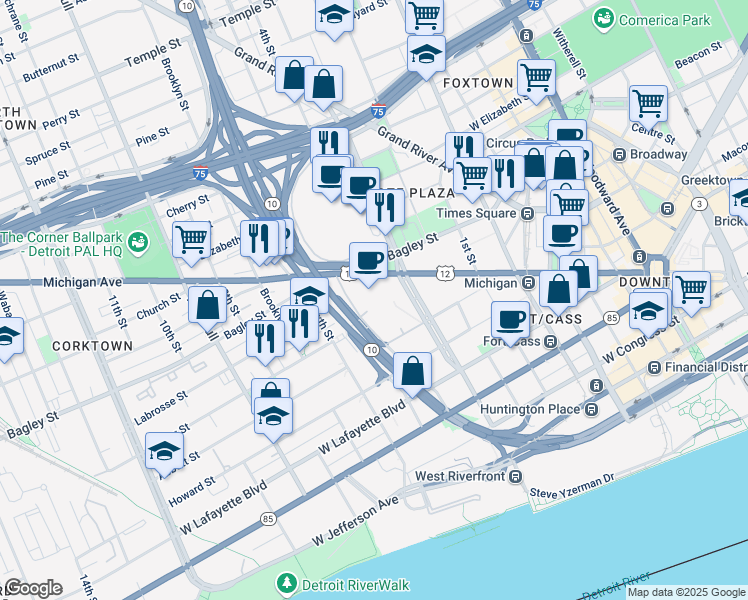The height and width of the screenshot is (600, 748).
Task: Select the shopping cart marker right of Downtown label
Action: coord(691,292)
